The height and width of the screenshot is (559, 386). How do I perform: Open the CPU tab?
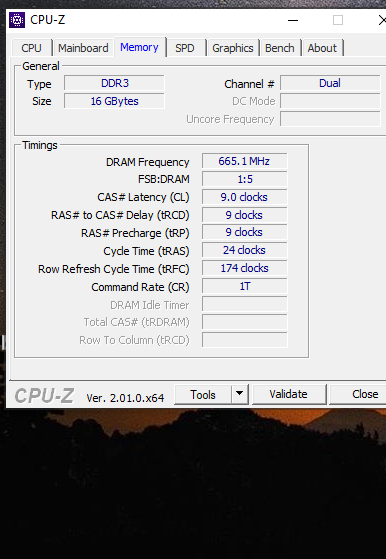31,48
